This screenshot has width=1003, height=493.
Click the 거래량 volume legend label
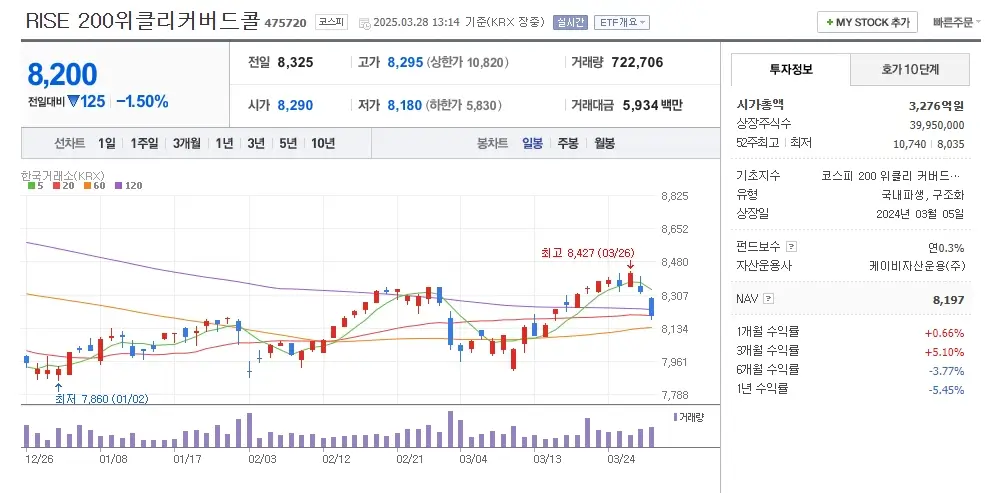[x=690, y=416]
